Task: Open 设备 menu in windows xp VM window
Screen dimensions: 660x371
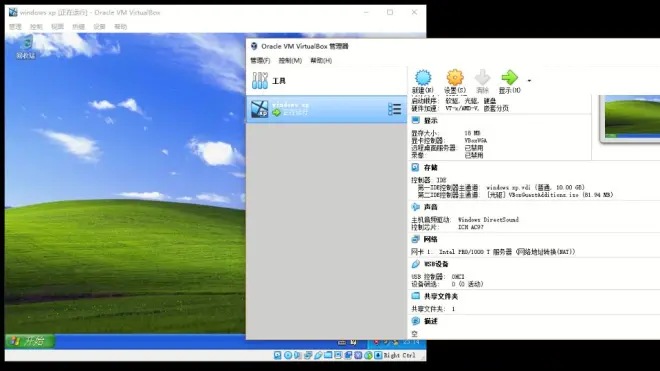Action: (99, 27)
